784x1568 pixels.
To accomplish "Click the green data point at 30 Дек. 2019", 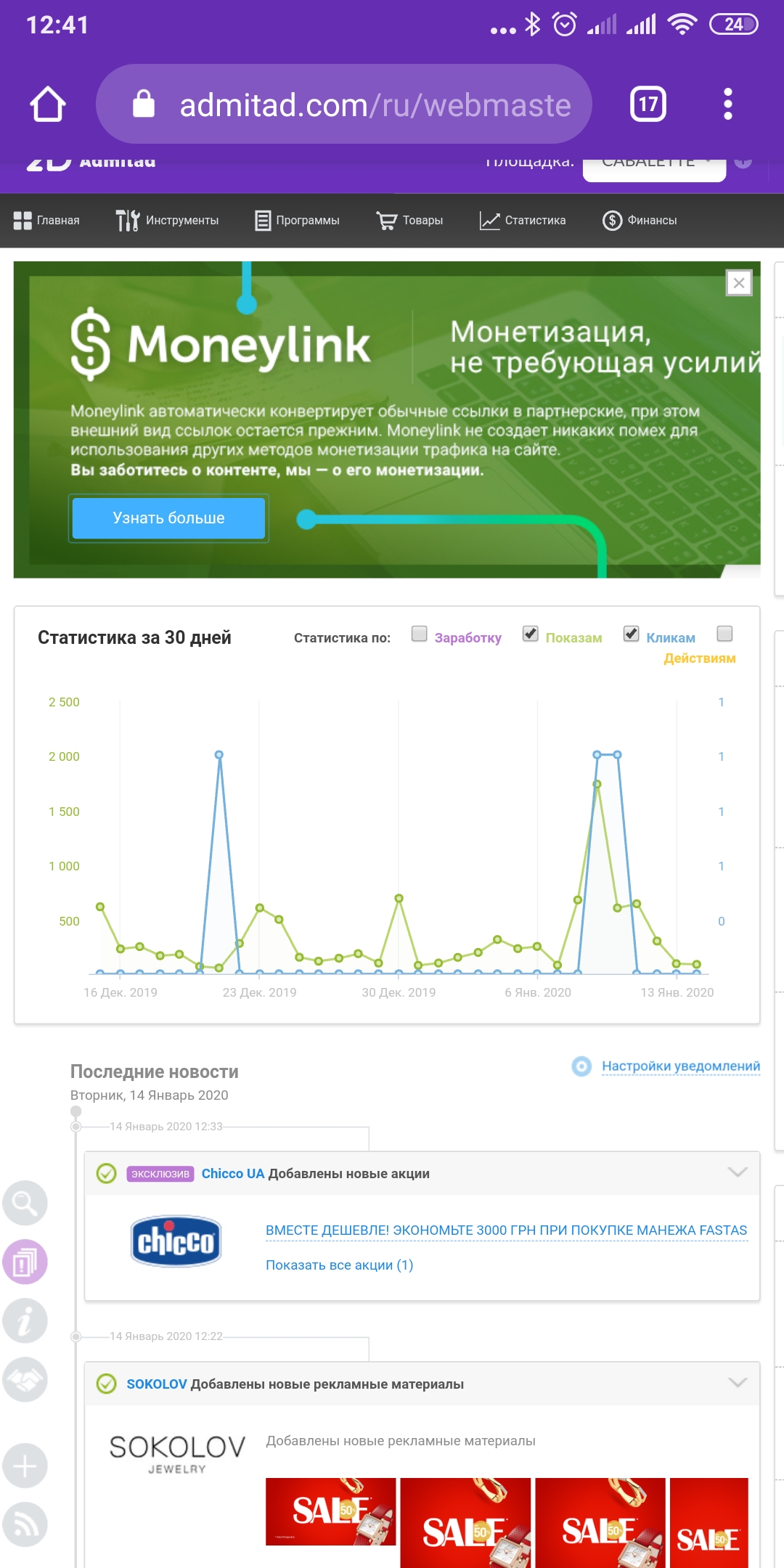I will [x=399, y=899].
